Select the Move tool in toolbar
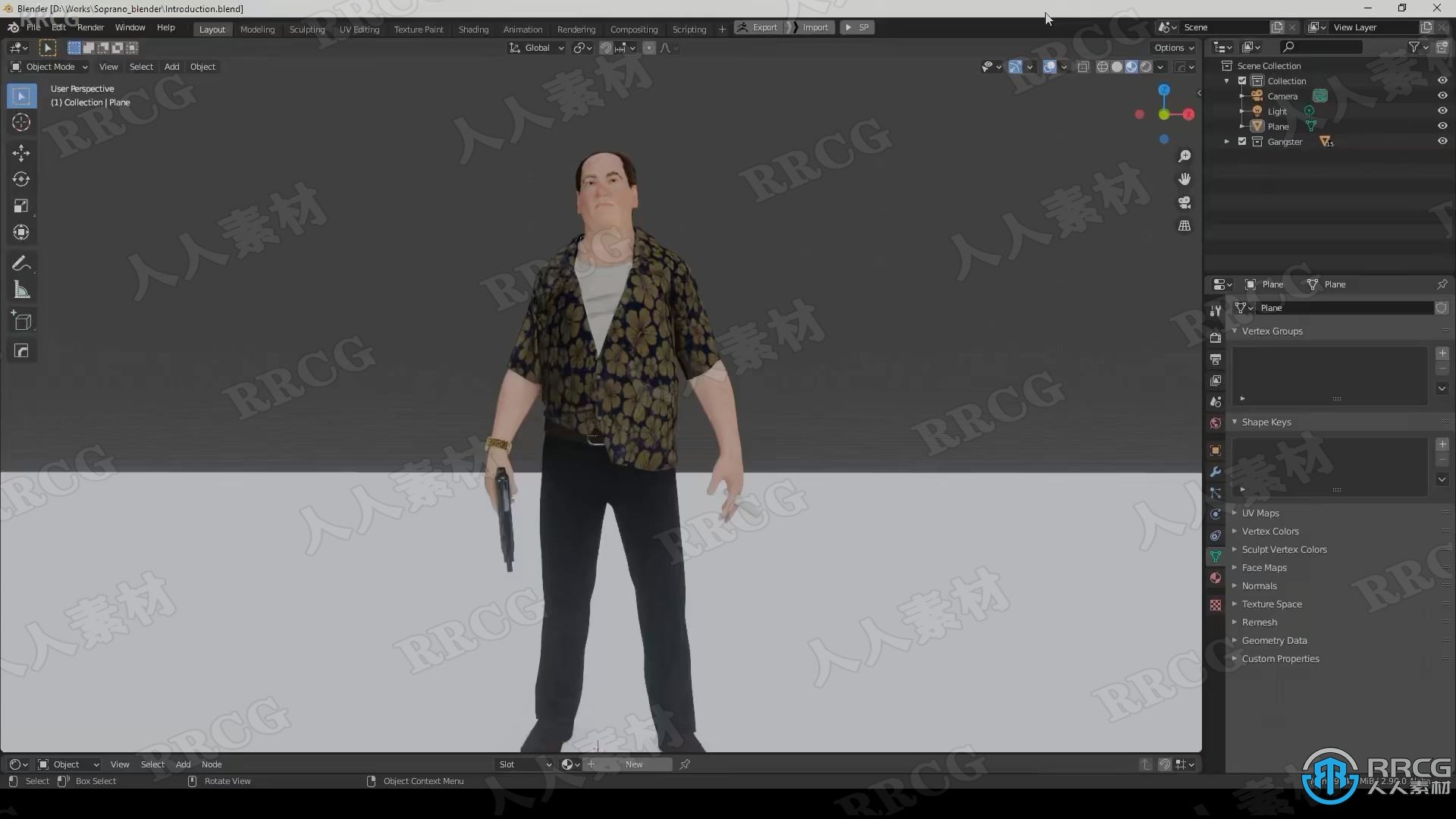 (x=21, y=151)
